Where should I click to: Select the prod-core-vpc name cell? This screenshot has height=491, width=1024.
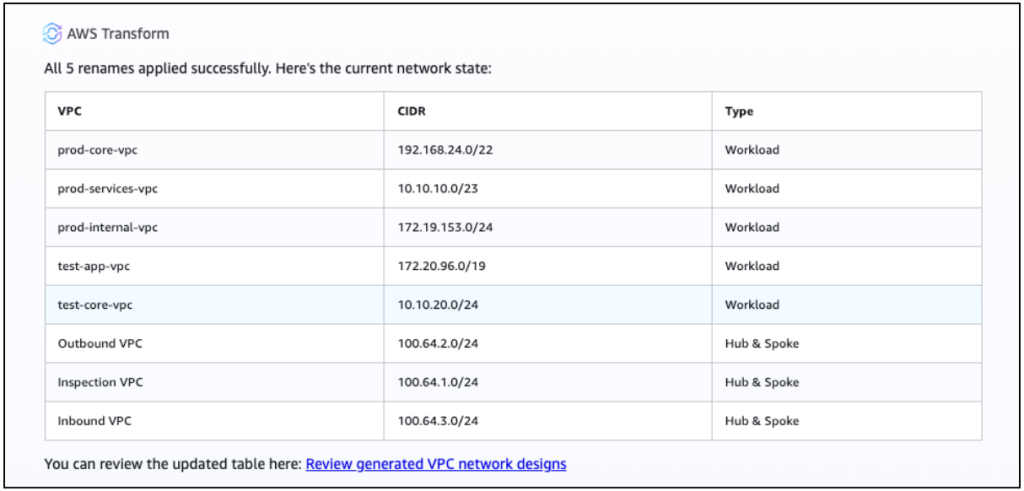(214, 150)
